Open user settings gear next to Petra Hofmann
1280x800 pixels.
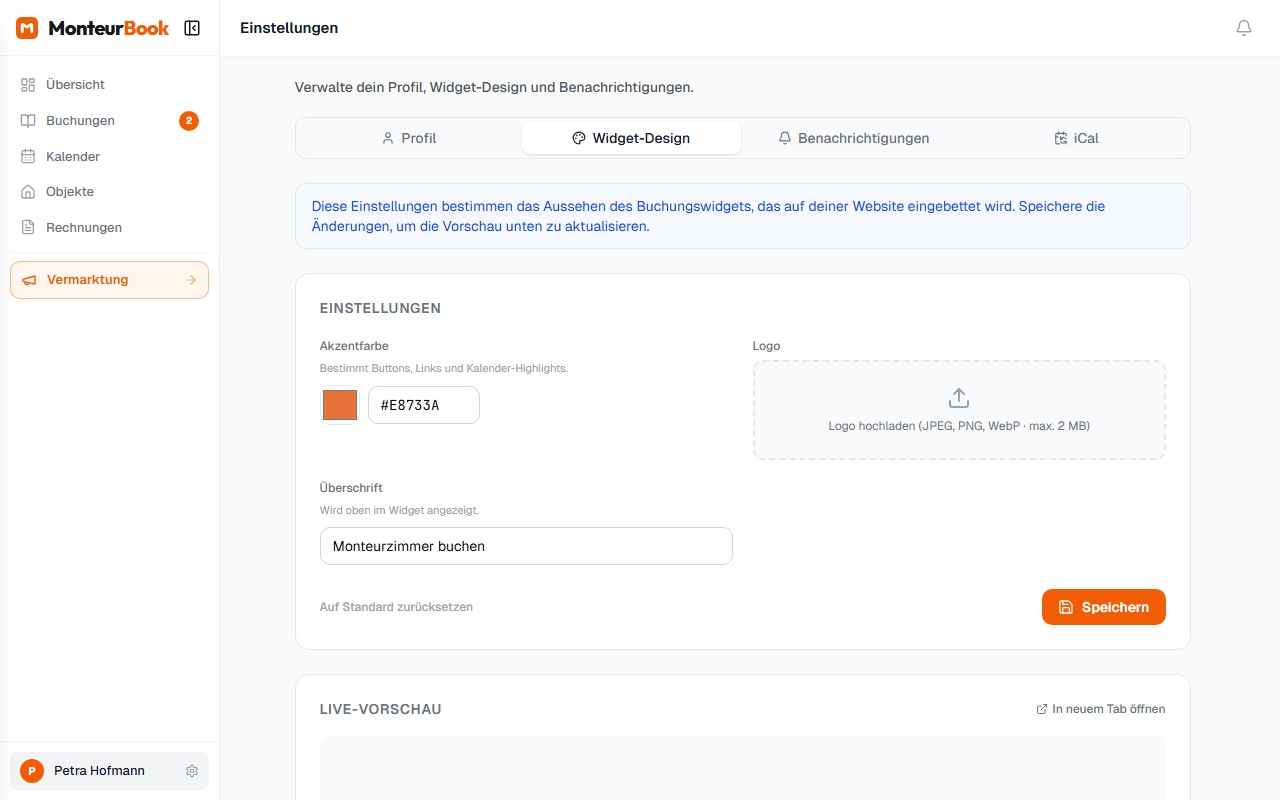(x=192, y=771)
